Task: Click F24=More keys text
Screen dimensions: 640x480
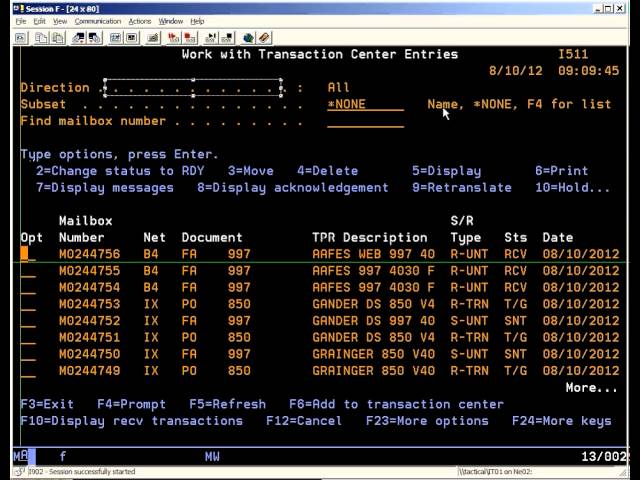Action: click(x=562, y=421)
